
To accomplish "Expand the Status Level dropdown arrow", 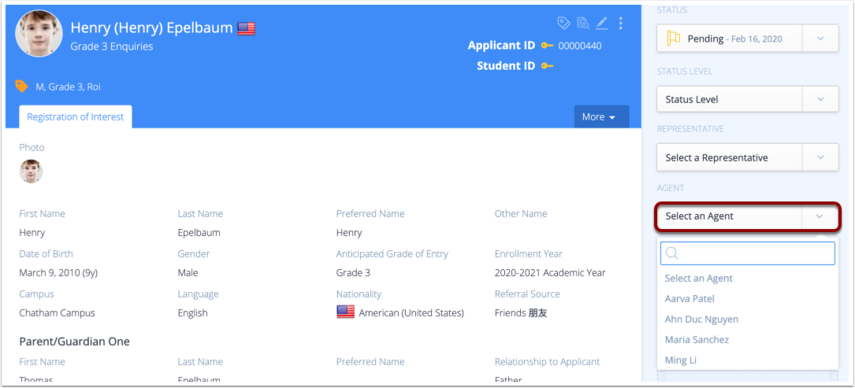I will [x=820, y=99].
